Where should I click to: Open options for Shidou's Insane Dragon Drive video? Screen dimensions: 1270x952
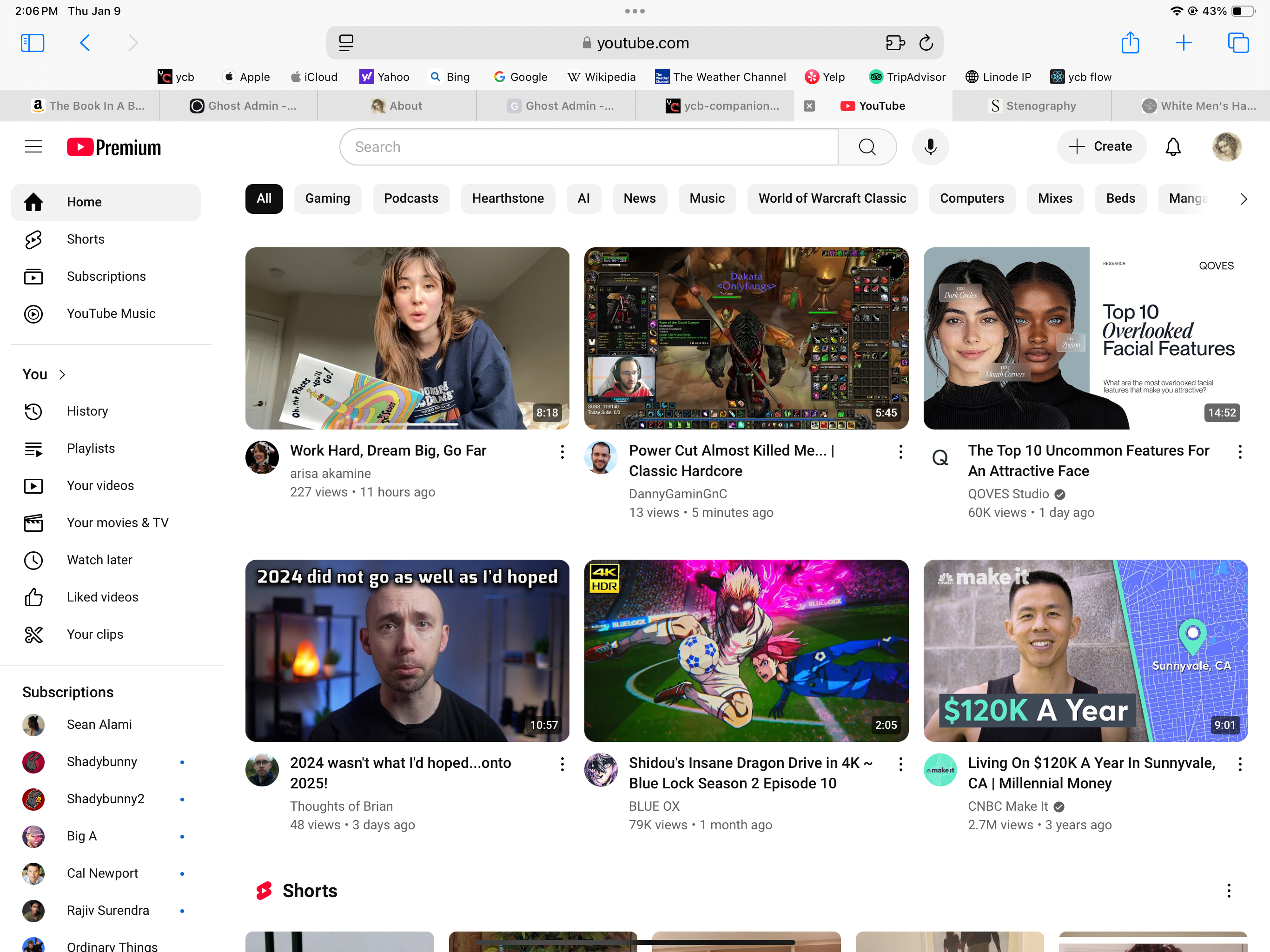click(901, 764)
